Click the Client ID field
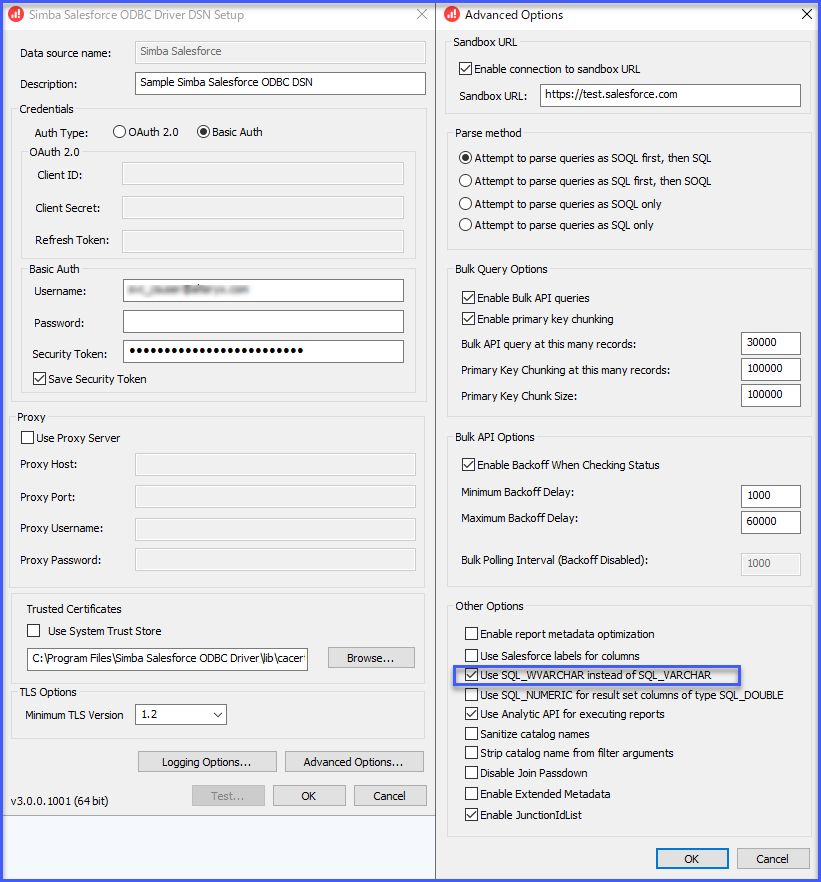Viewport: 821px width, 882px height. click(263, 174)
